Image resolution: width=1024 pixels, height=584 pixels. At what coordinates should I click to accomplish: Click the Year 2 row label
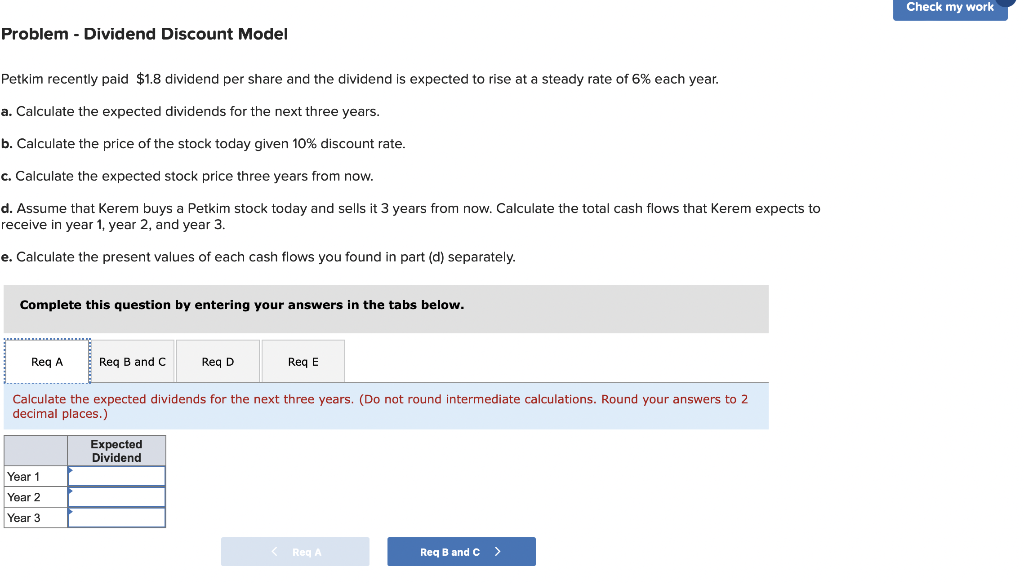[x=24, y=497]
